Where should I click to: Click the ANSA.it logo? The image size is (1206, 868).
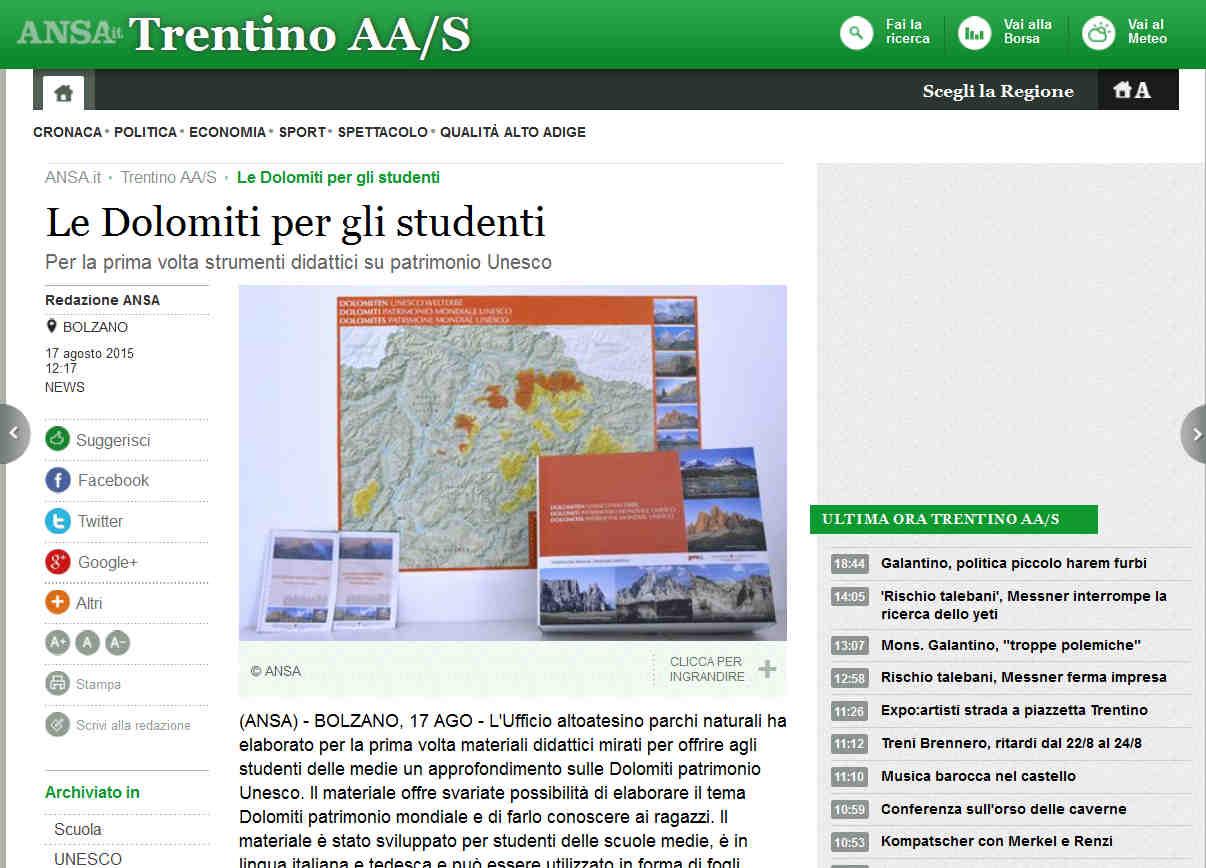69,33
